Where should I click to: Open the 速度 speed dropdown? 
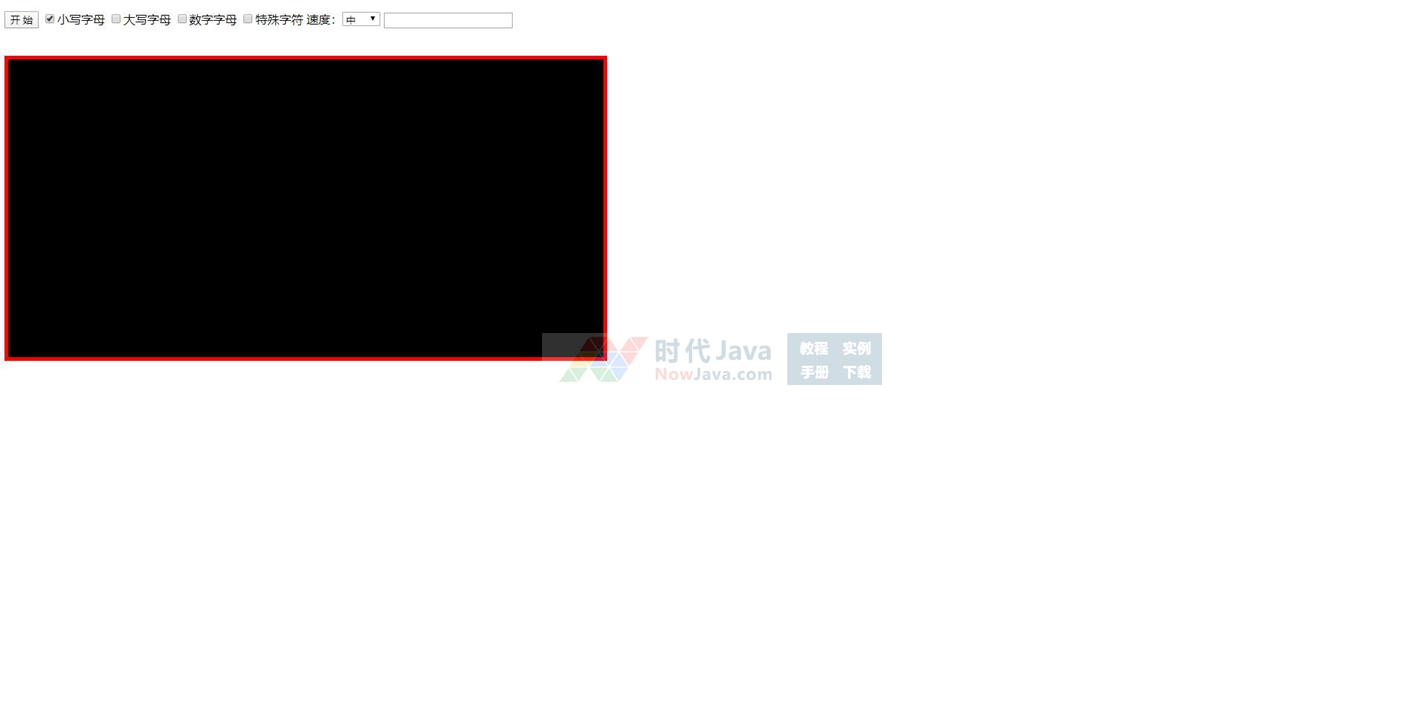click(361, 19)
